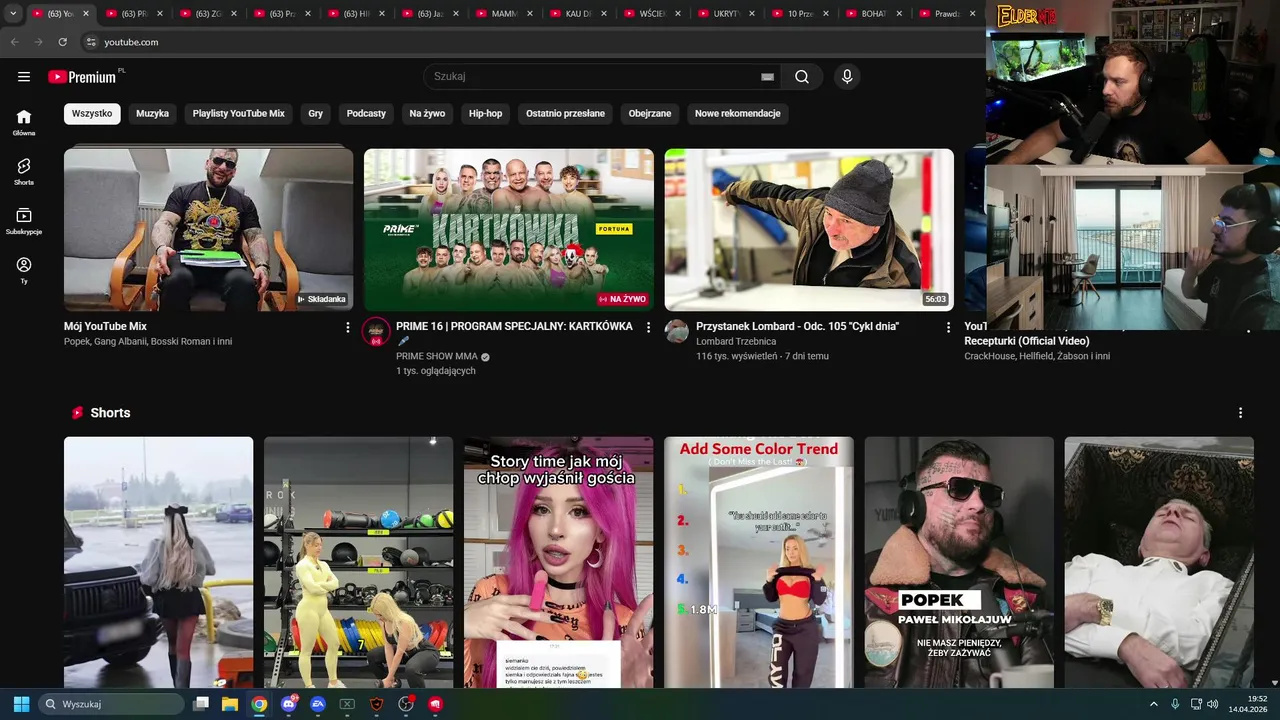Open the Lombard Trzebnica channel name link
The width and height of the screenshot is (1280, 720).
pyautogui.click(x=736, y=342)
